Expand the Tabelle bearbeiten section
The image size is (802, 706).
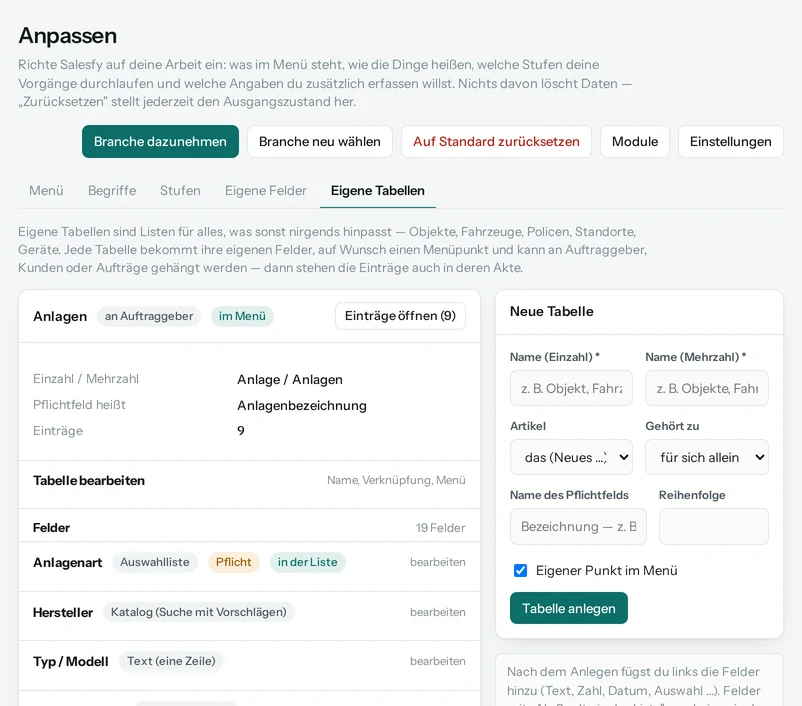click(x=249, y=481)
